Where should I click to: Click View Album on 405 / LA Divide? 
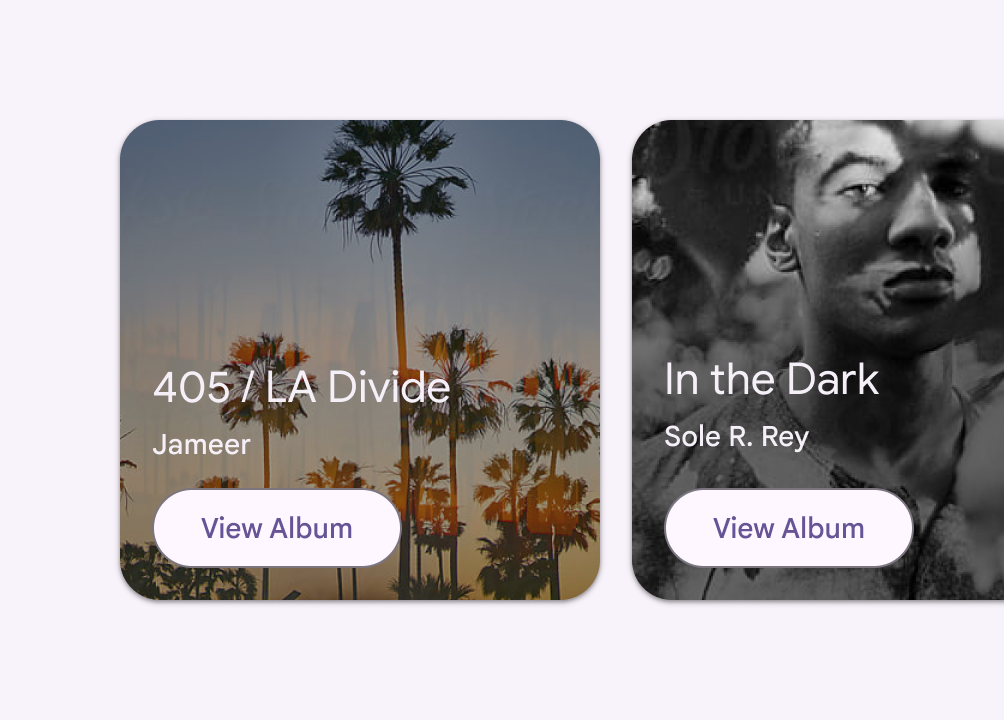pos(277,528)
